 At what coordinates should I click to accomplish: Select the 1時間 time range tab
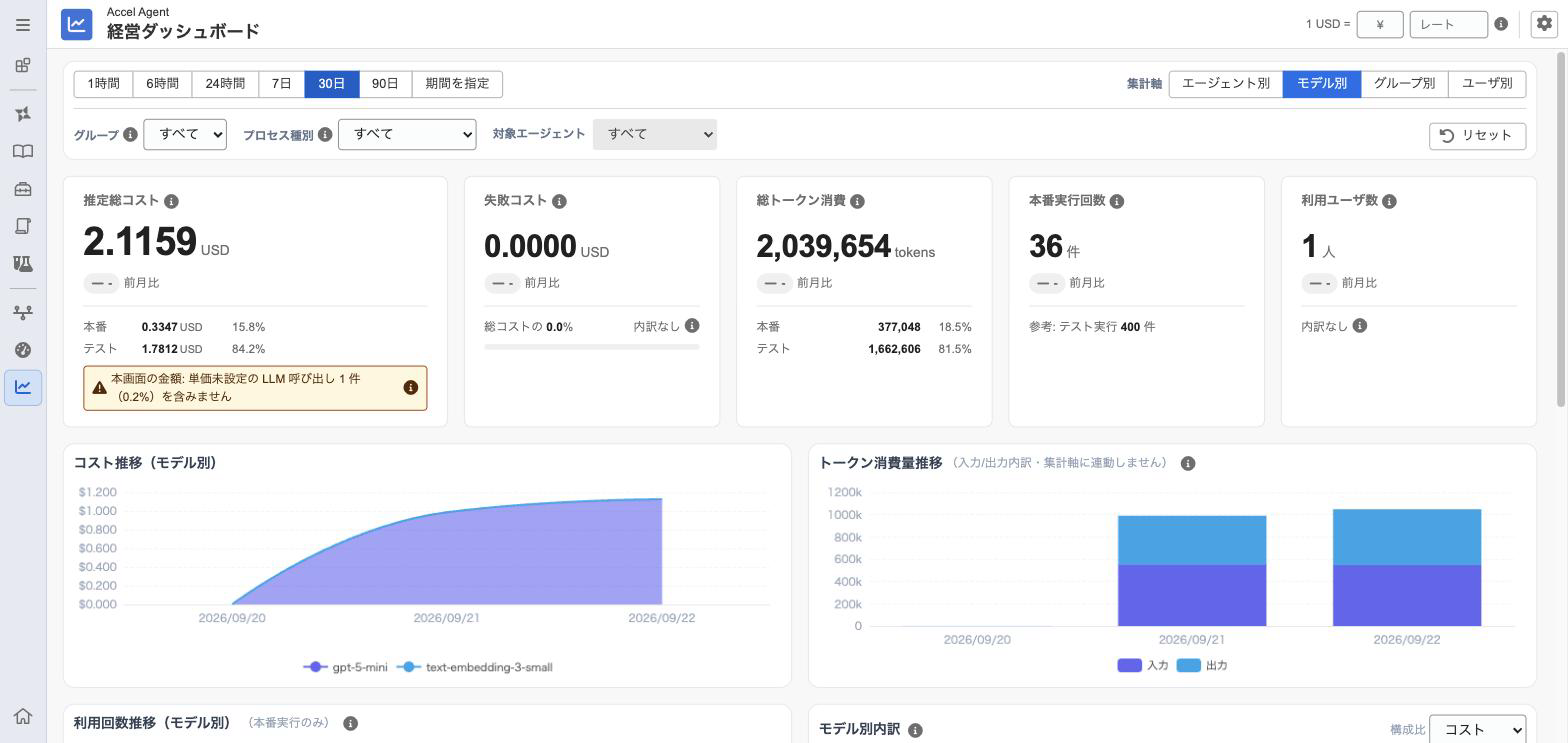103,84
